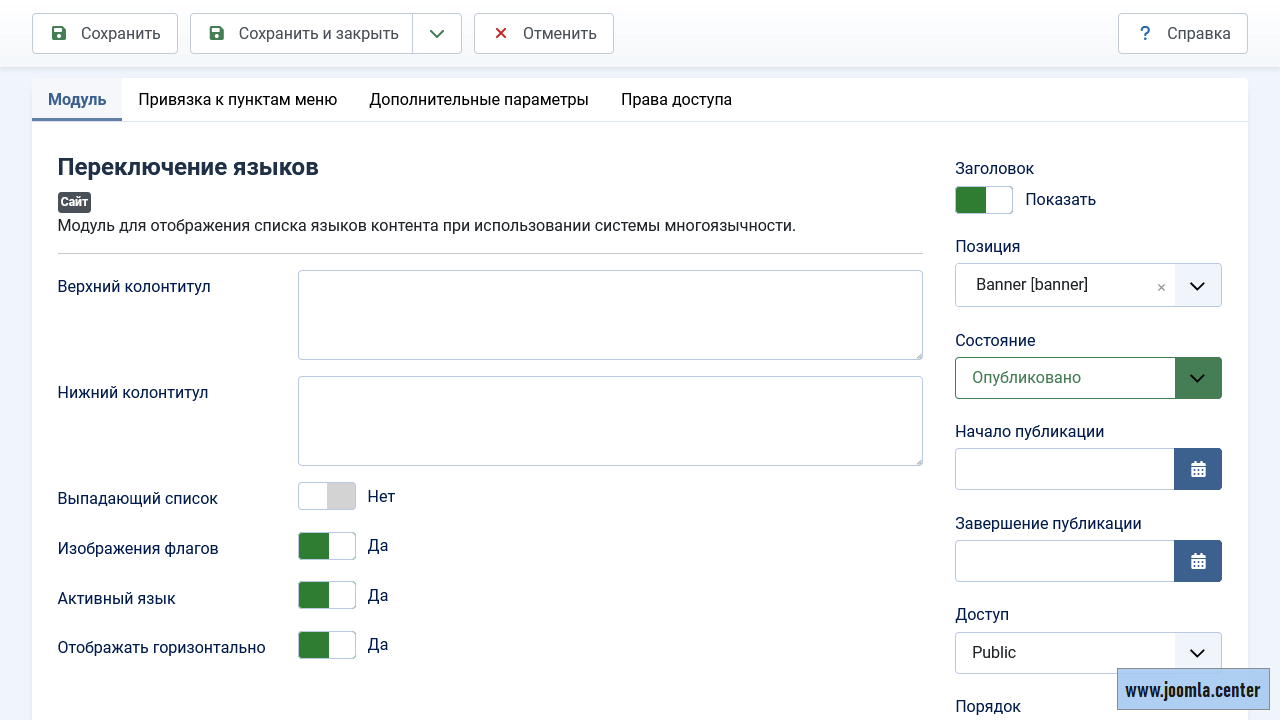Image resolution: width=1280 pixels, height=720 pixels.
Task: Open Справка help button
Action: click(x=1182, y=34)
